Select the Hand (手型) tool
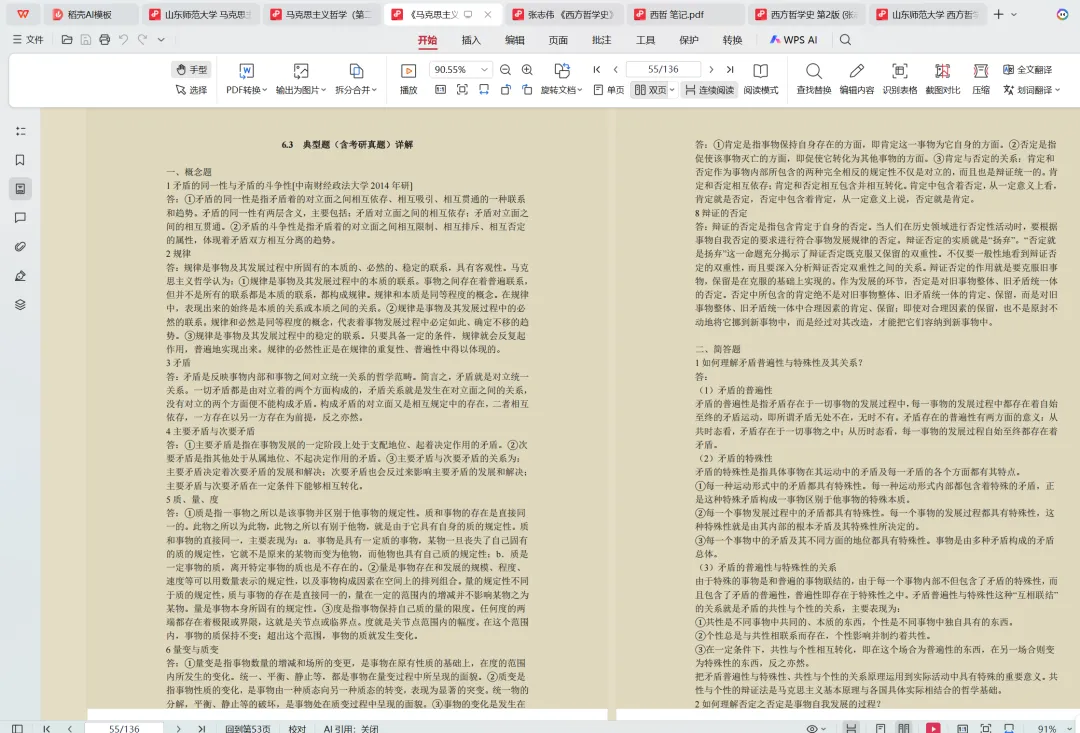Image resolution: width=1080 pixels, height=733 pixels. [191, 70]
